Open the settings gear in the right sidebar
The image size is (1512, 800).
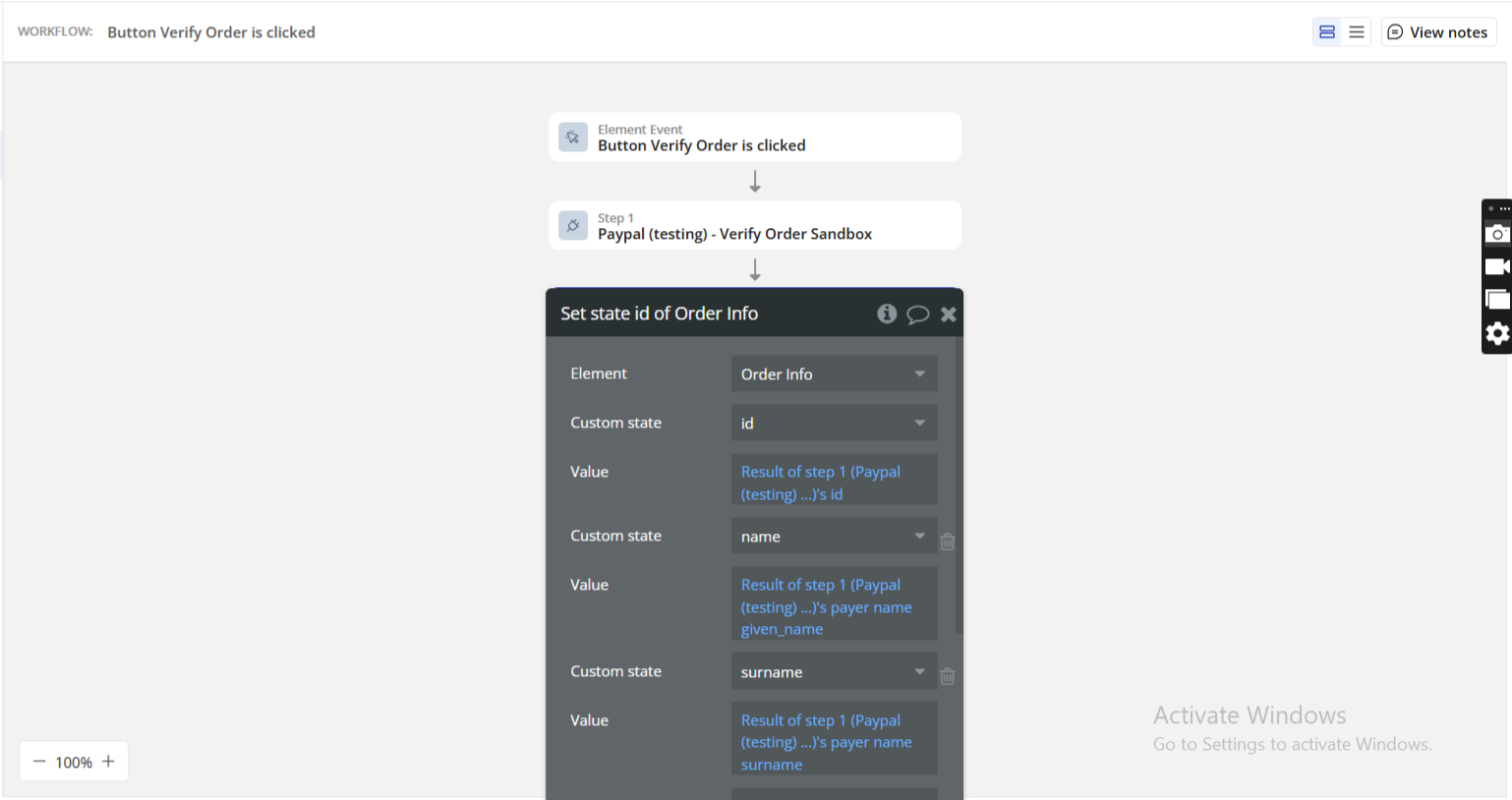coord(1496,334)
